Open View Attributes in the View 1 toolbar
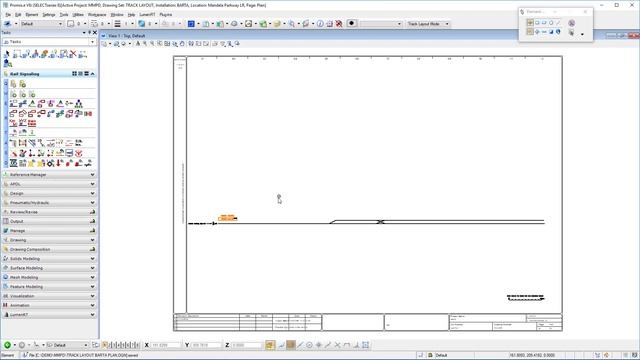 tap(105, 44)
